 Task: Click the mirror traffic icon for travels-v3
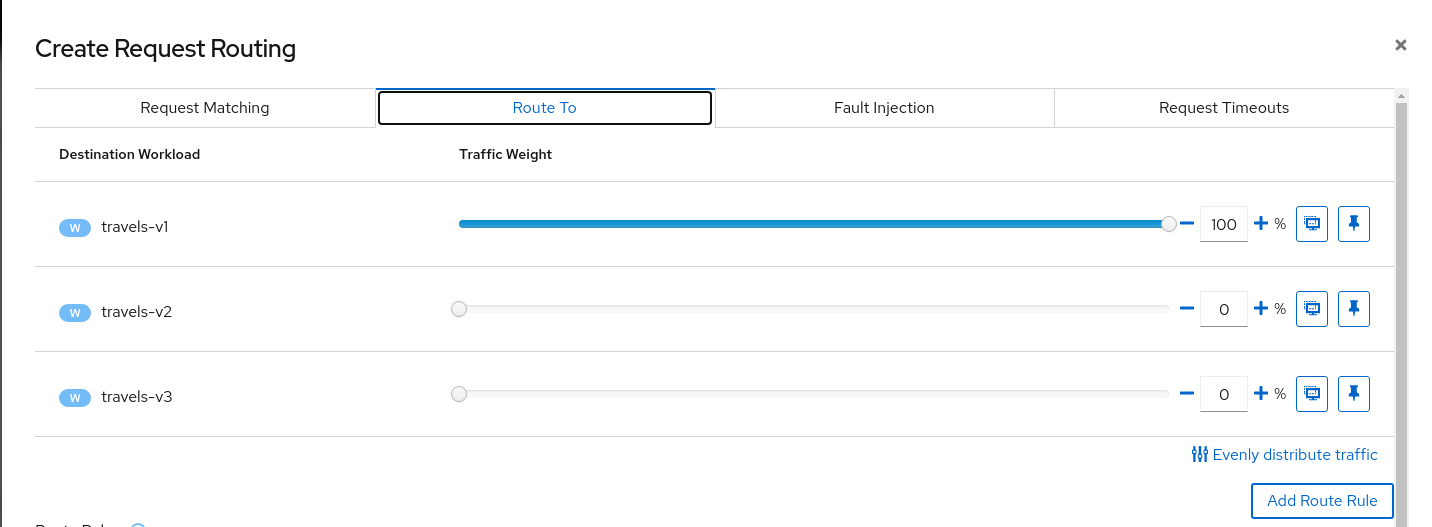pyautogui.click(x=1311, y=394)
